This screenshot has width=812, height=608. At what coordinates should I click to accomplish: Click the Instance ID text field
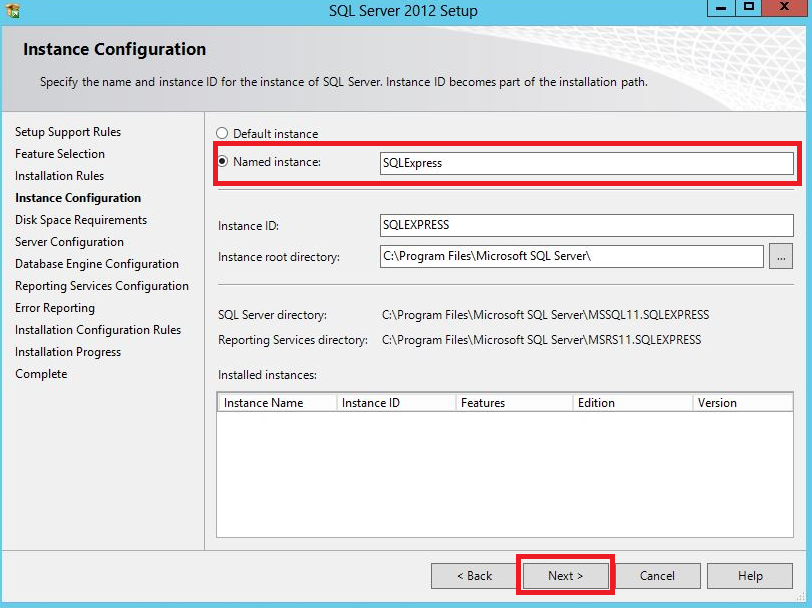pyautogui.click(x=586, y=225)
